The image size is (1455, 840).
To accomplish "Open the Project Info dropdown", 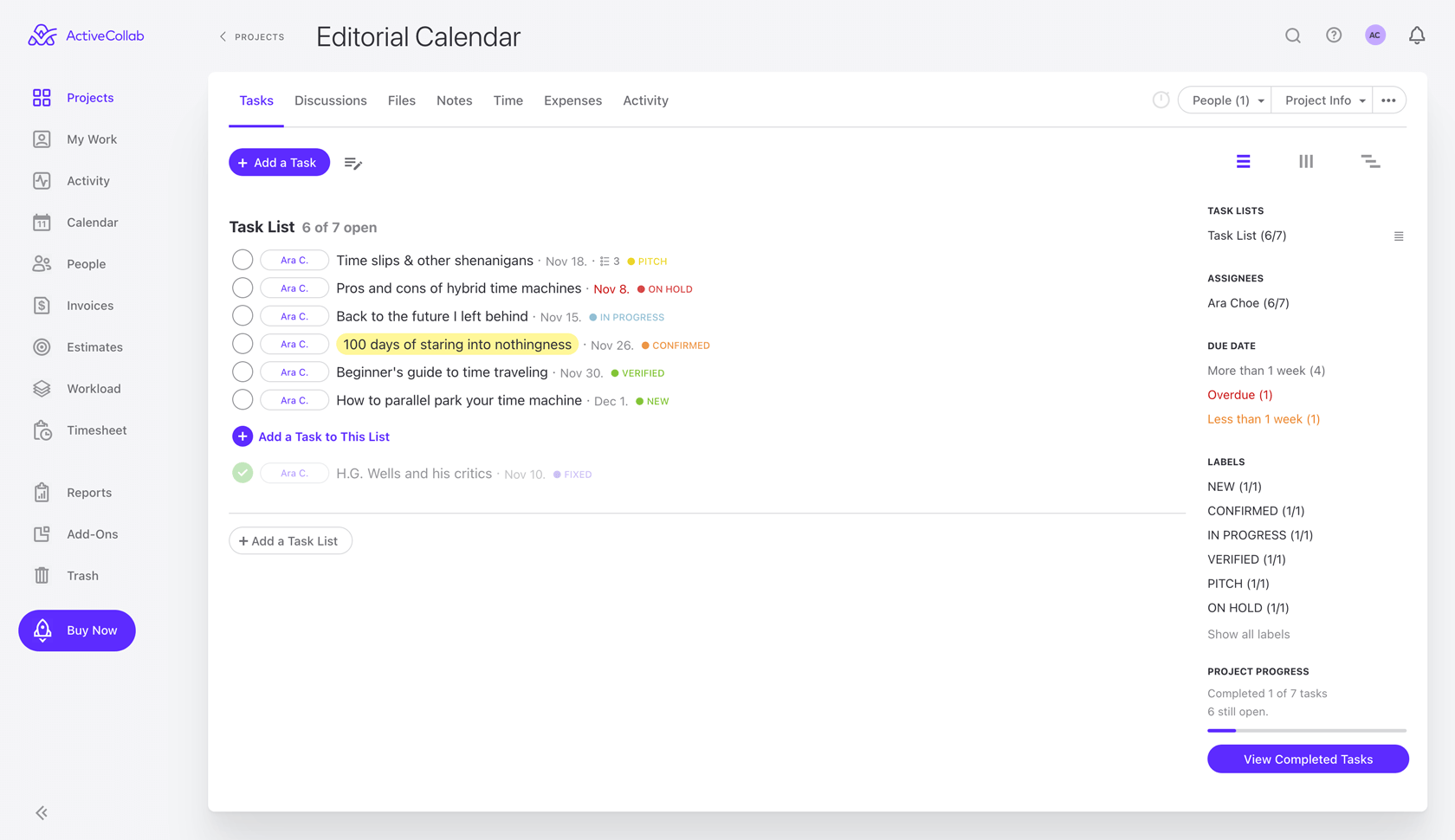I will tap(1322, 100).
